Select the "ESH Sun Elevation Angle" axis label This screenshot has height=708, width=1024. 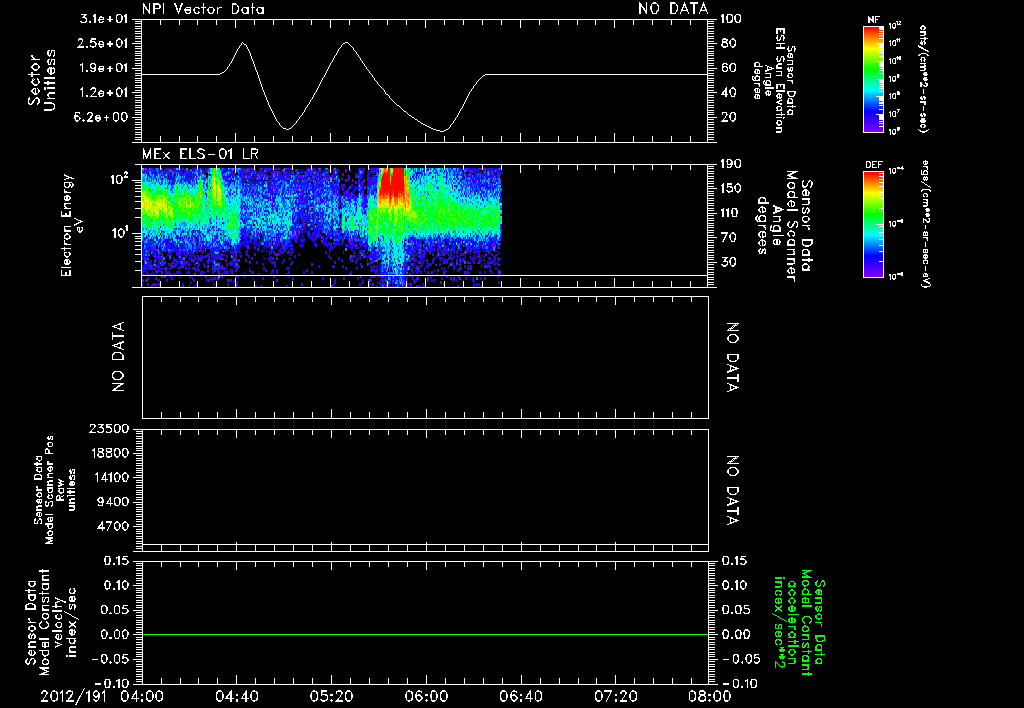(x=773, y=80)
